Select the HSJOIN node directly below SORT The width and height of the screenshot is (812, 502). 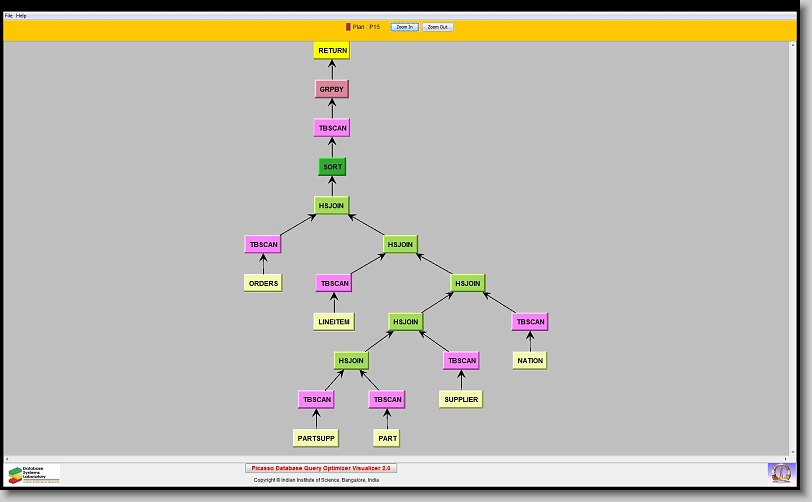[332, 205]
